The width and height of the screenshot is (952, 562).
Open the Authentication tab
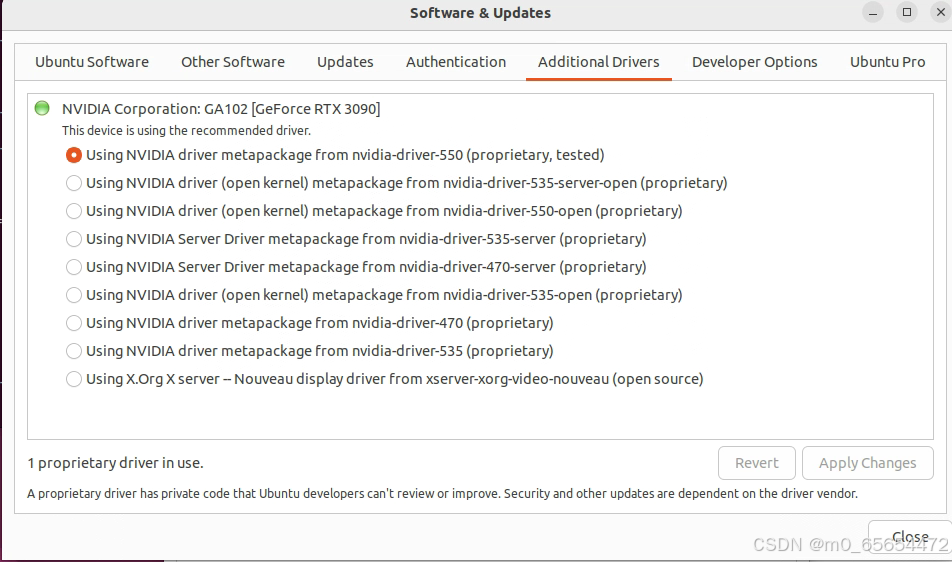[456, 62]
